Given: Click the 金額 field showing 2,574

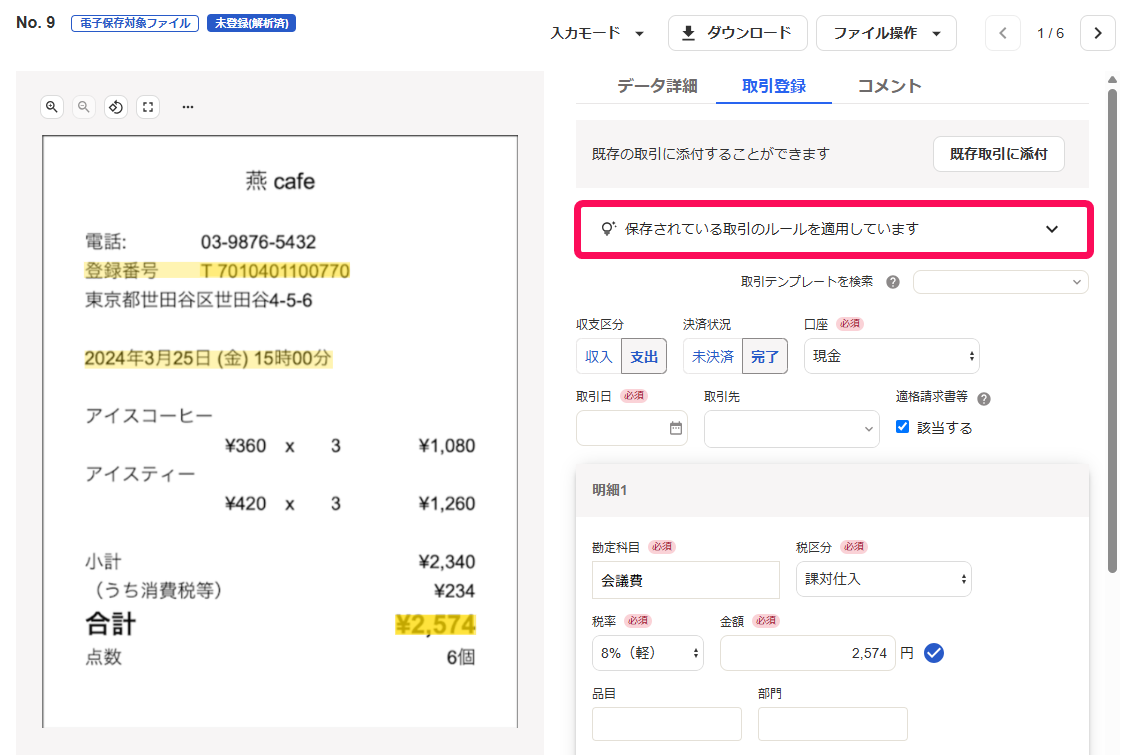Looking at the screenshot, I should click(x=807, y=653).
